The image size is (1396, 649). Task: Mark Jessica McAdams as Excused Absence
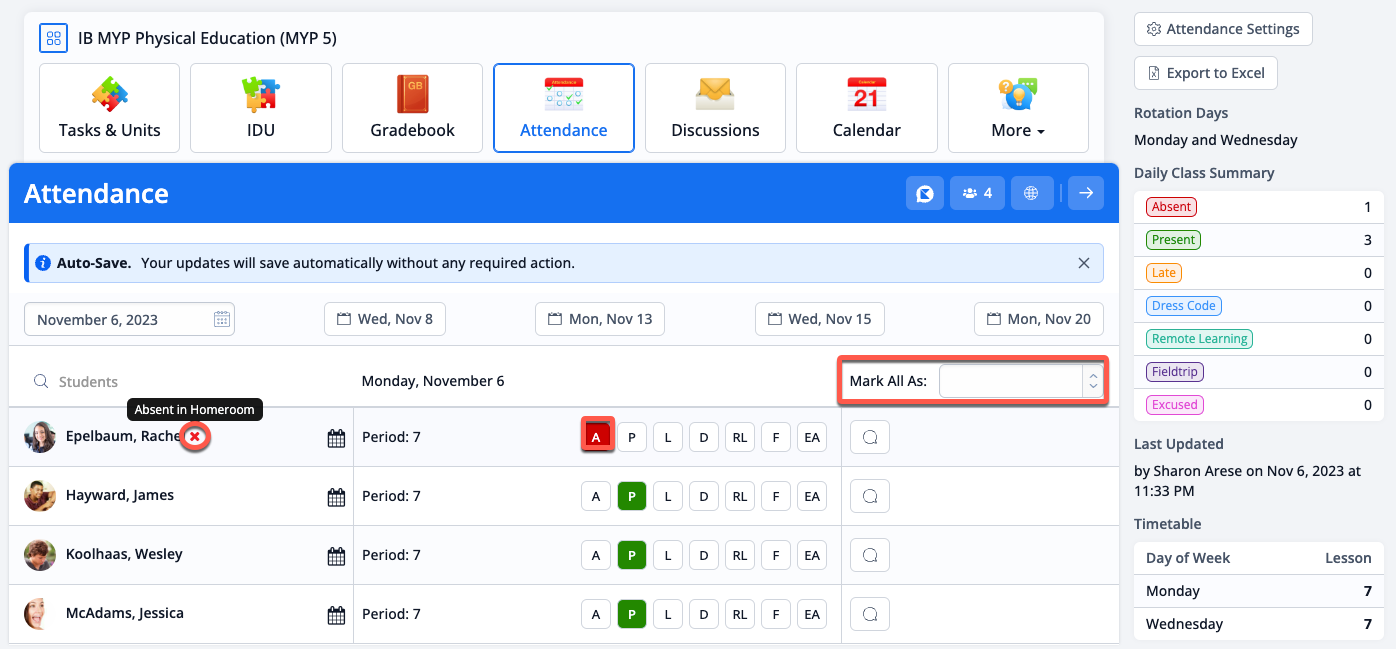point(812,614)
